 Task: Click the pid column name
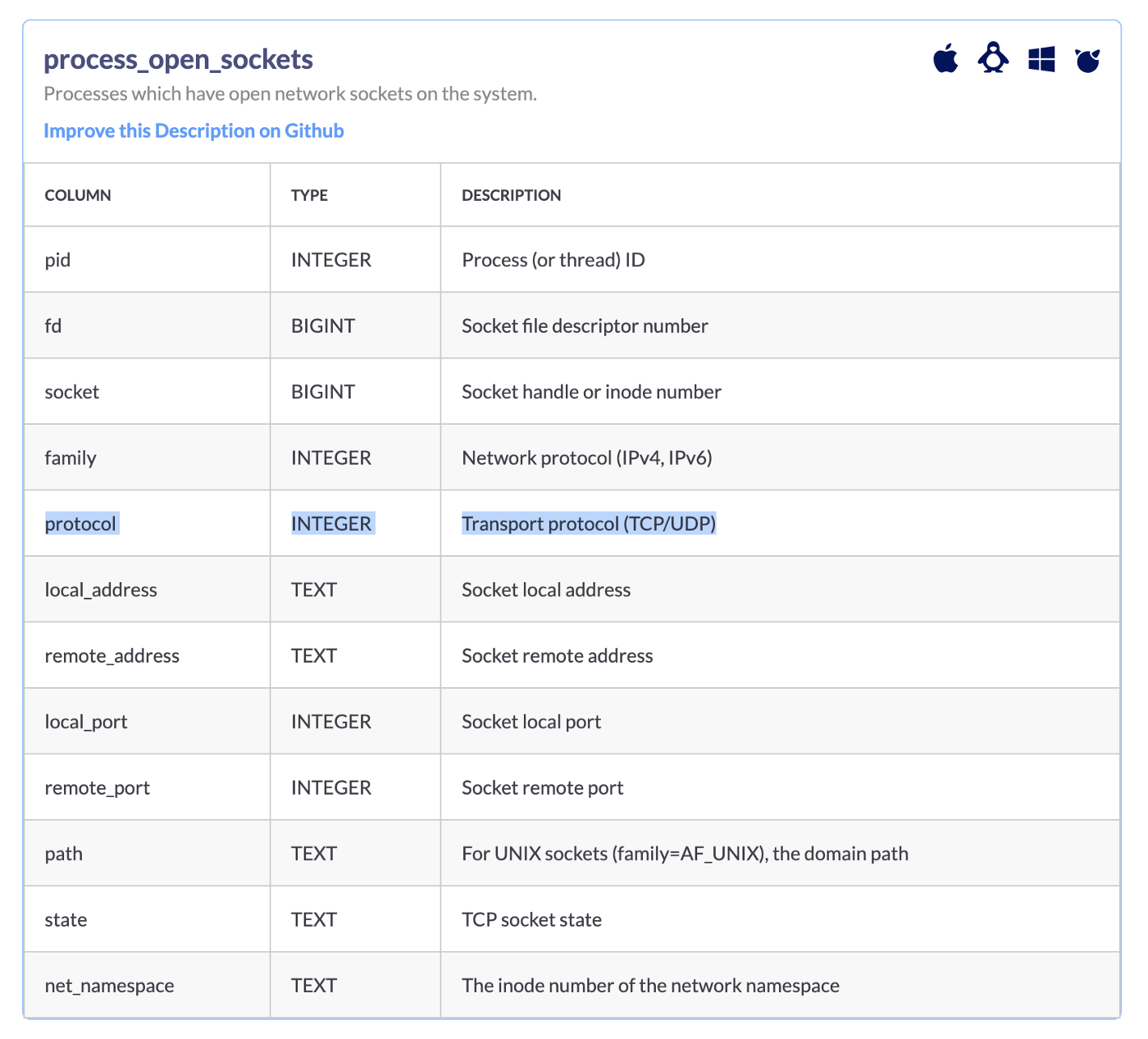[x=58, y=259]
